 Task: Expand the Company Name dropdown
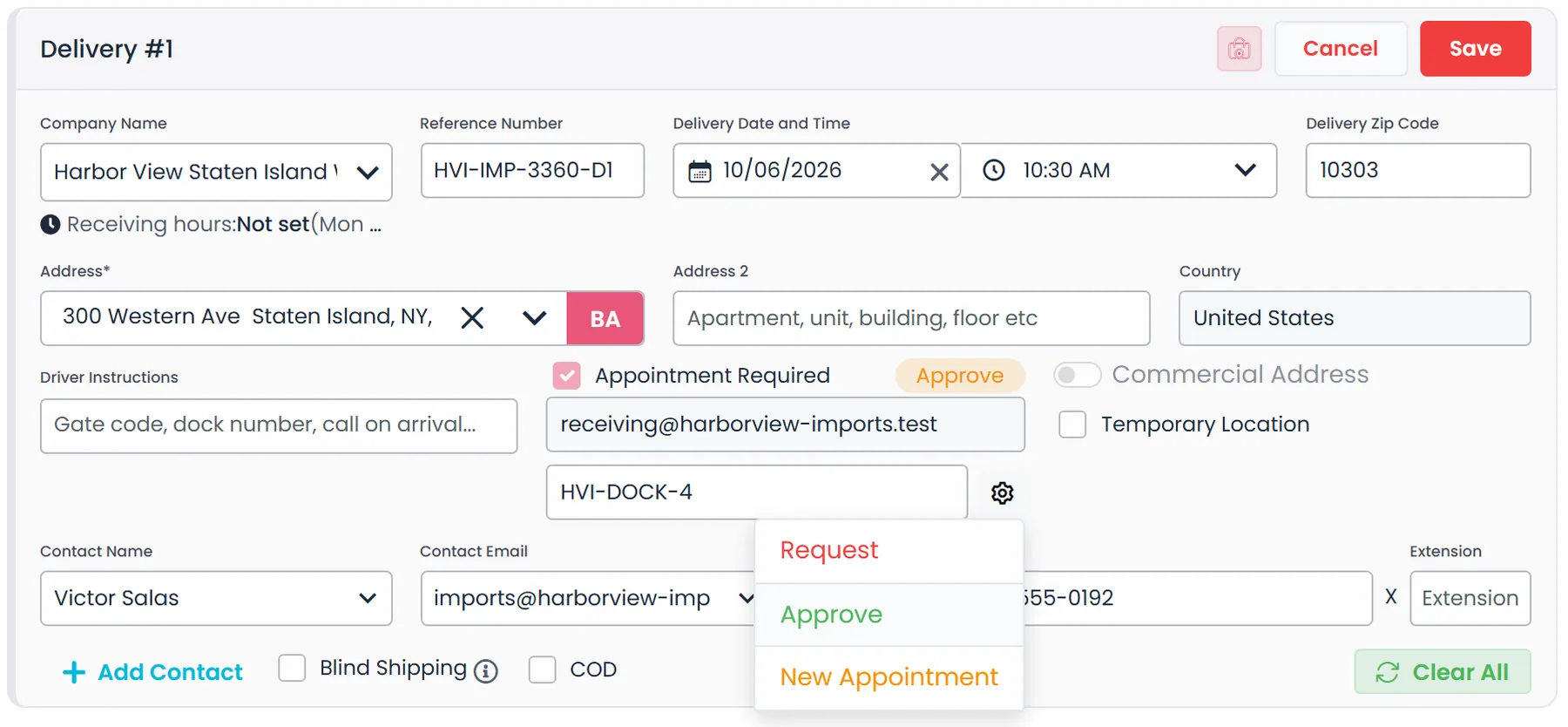click(368, 173)
